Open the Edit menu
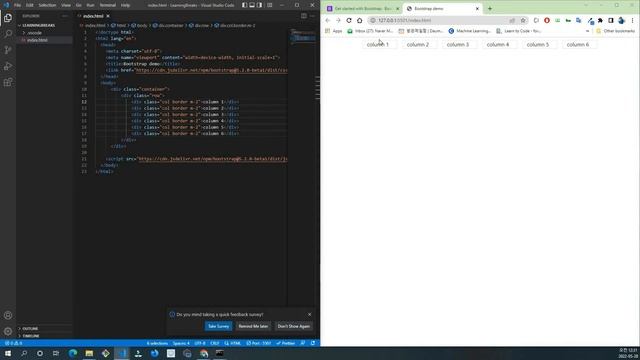This screenshot has width=640, height=360. click(30, 5)
